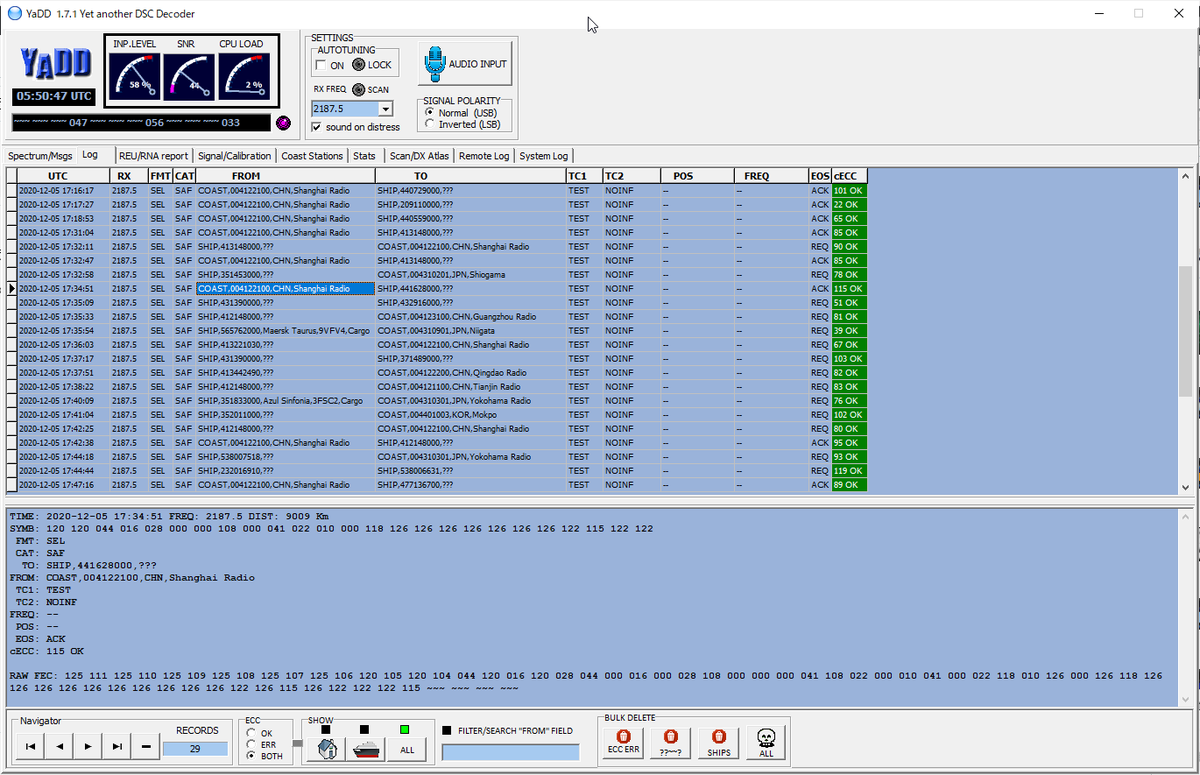Select the ECC ERR radio option

[x=251, y=744]
